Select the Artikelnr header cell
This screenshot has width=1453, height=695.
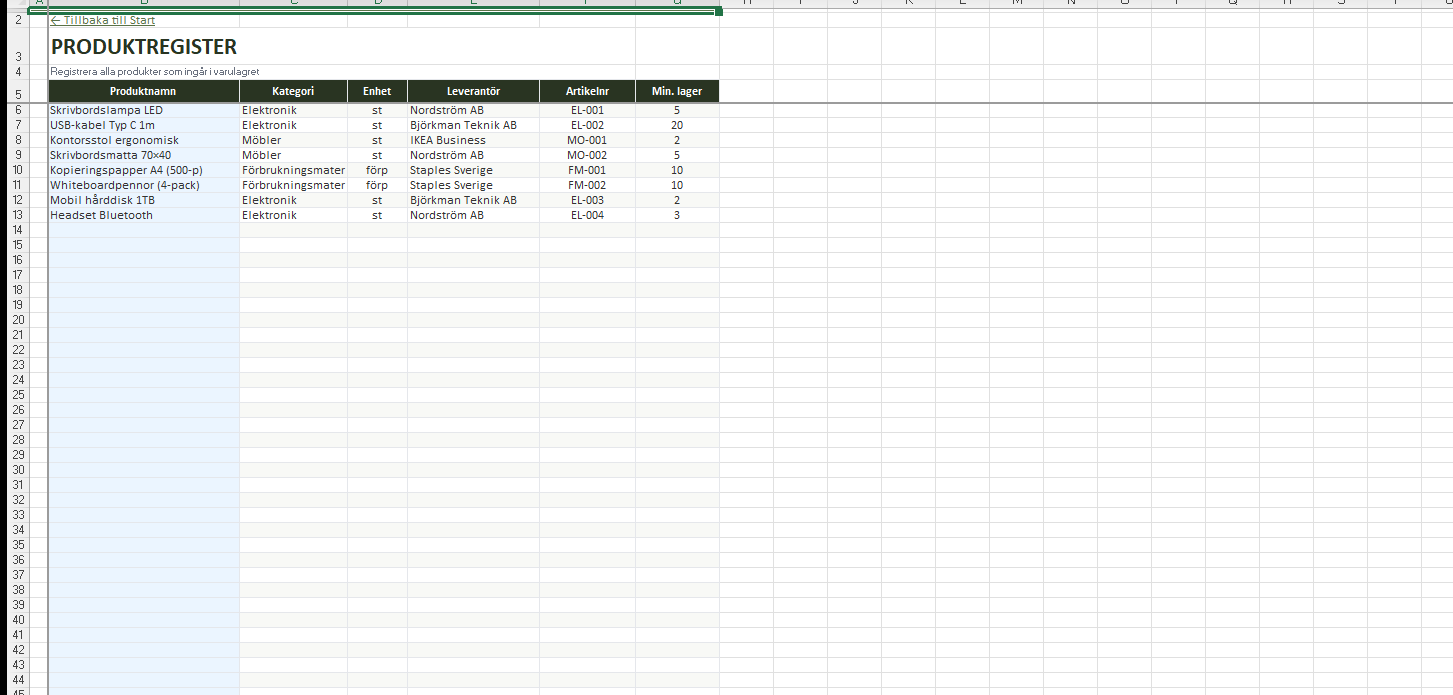point(587,91)
